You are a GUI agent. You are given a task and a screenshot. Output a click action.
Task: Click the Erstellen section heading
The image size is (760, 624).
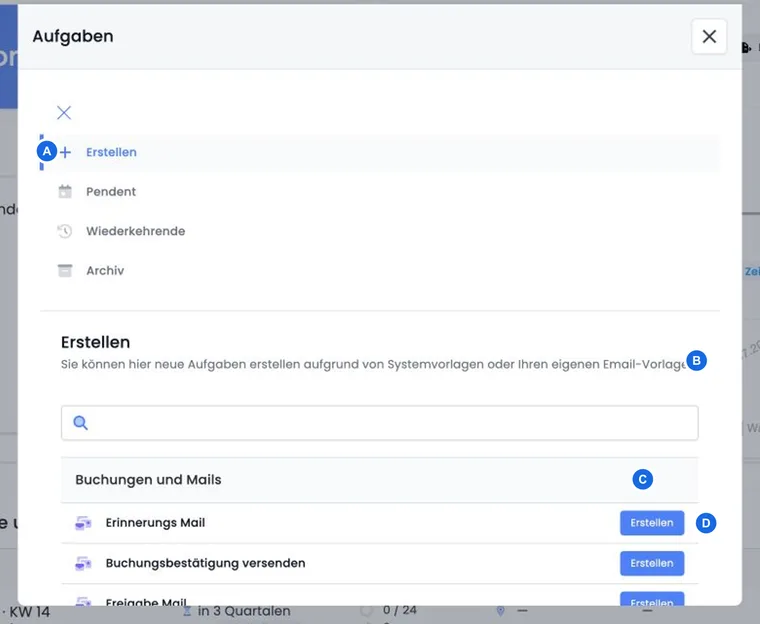[95, 342]
